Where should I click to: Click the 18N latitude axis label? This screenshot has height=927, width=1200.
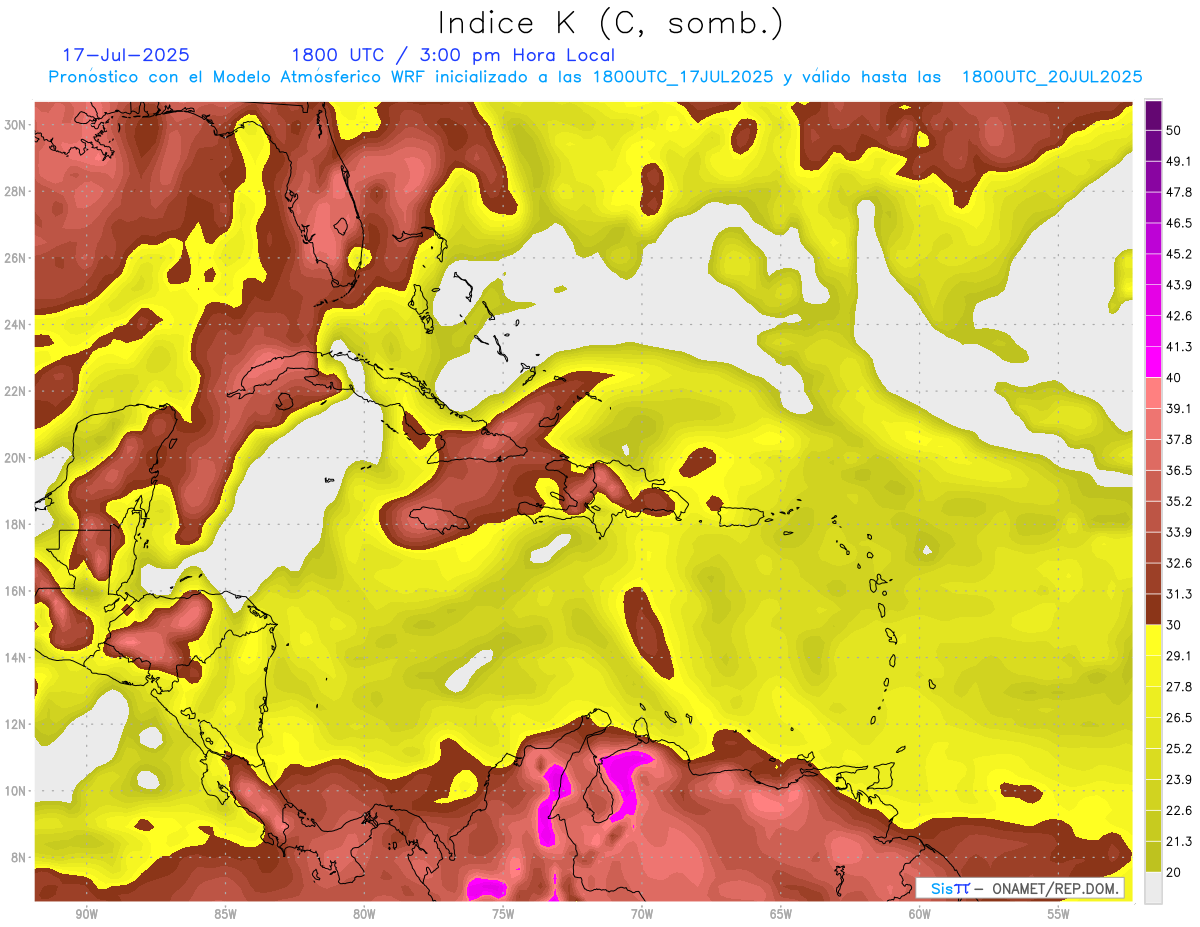[17, 525]
